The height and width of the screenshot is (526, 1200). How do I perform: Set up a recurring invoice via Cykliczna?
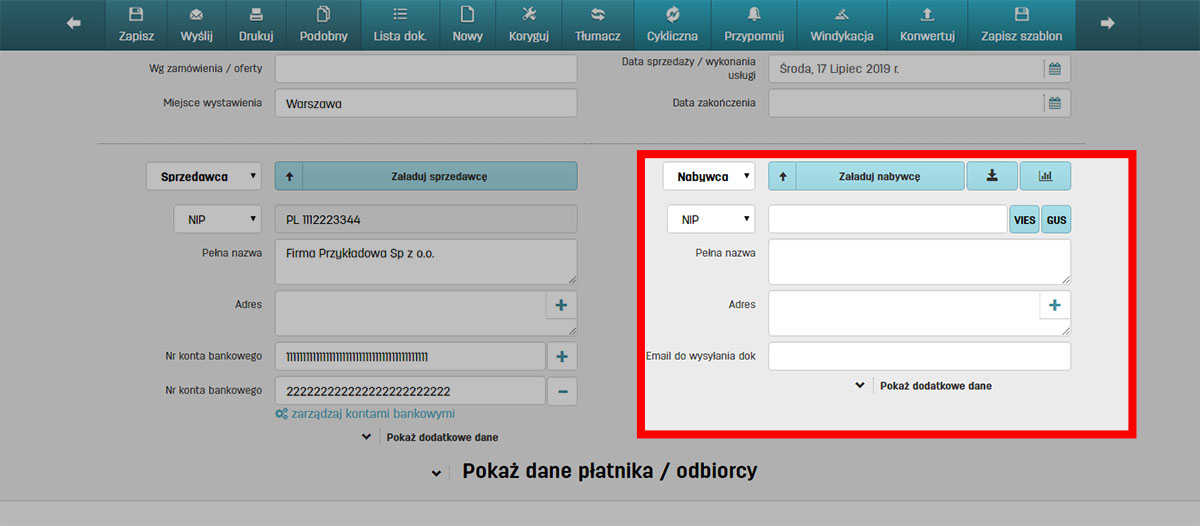click(x=673, y=24)
